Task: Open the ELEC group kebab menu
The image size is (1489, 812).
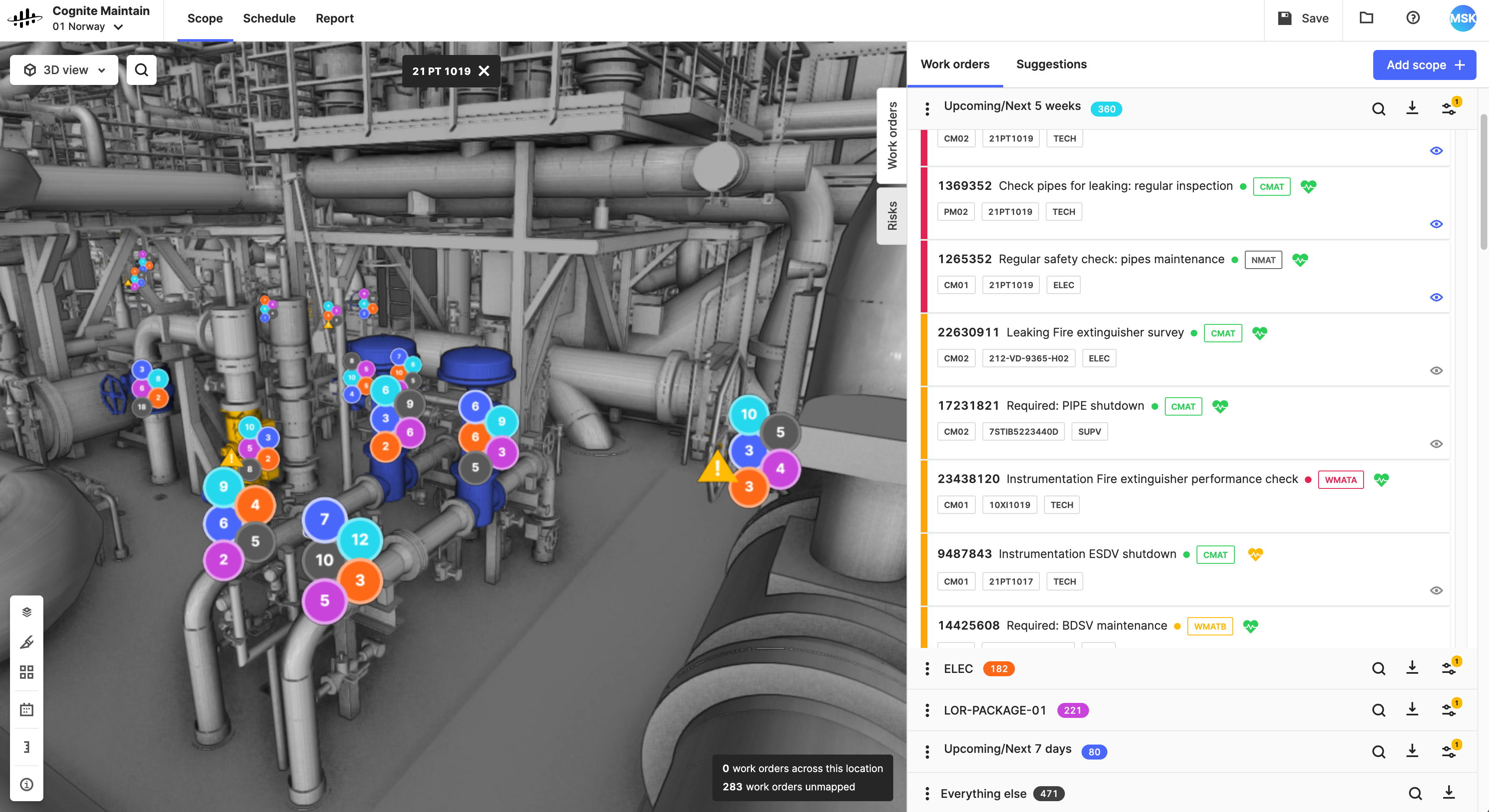Action: [927, 669]
